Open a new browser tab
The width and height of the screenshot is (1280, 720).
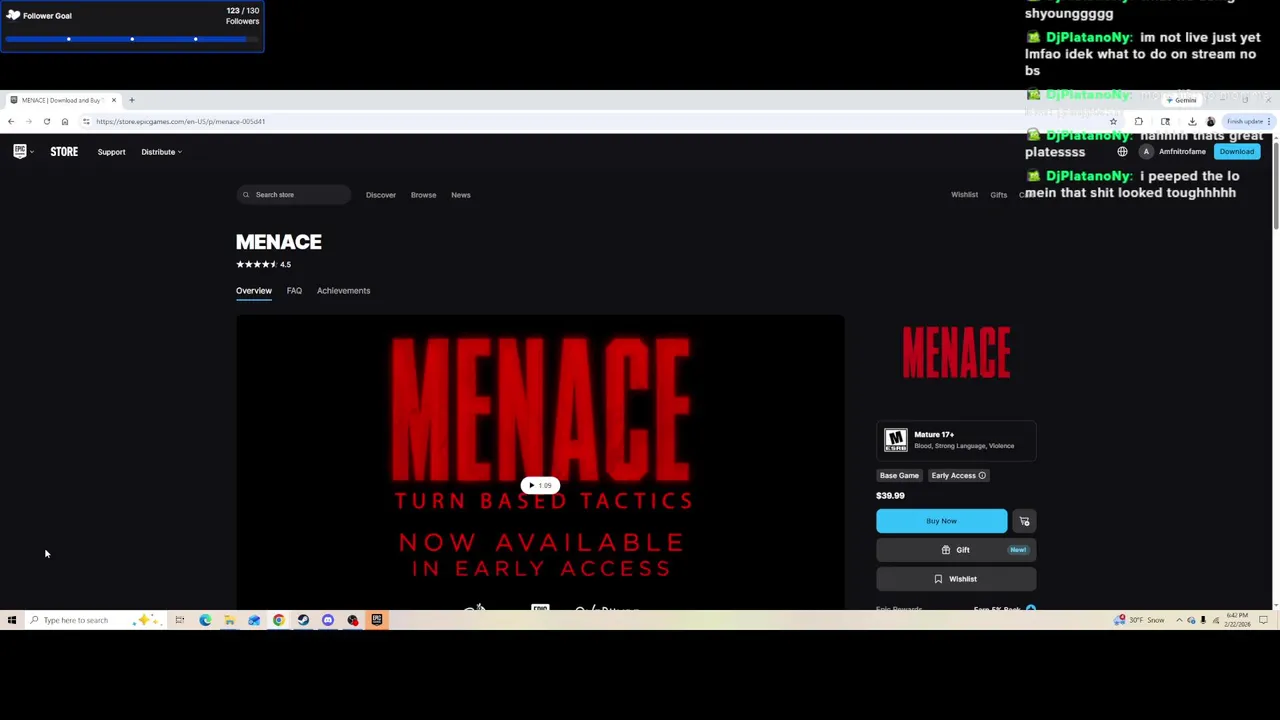tap(131, 100)
